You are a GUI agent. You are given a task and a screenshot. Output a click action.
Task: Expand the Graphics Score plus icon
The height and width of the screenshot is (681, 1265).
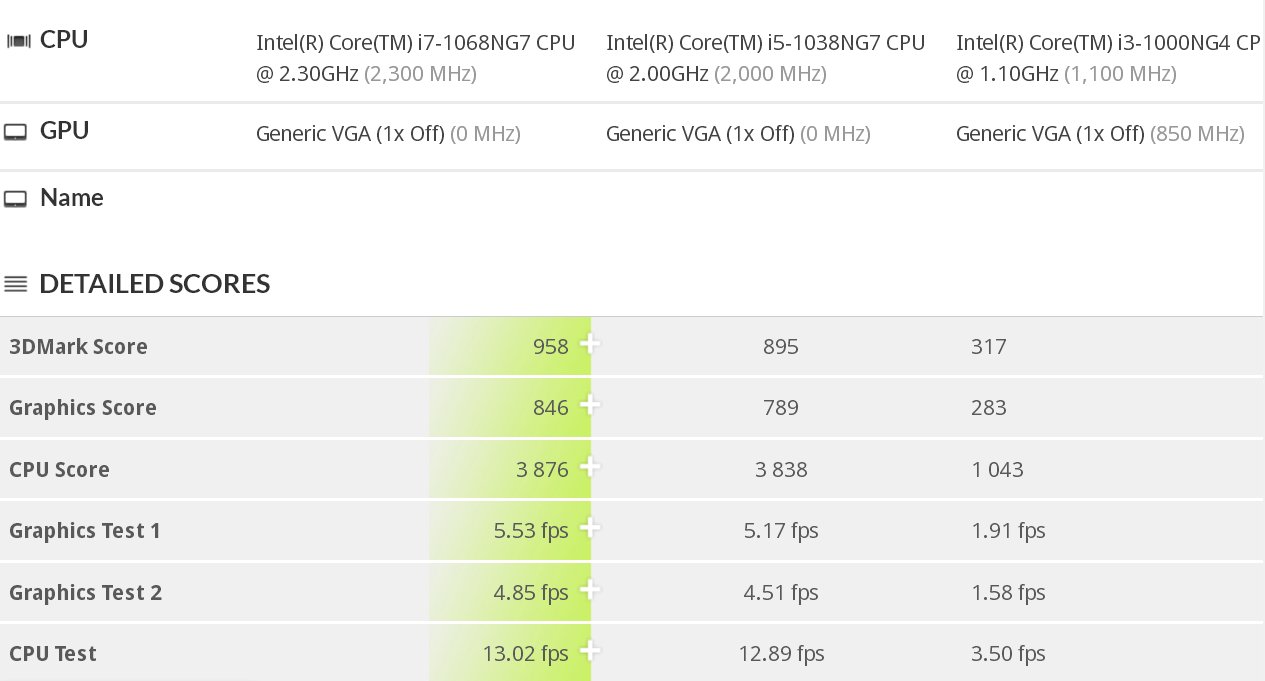tap(590, 406)
